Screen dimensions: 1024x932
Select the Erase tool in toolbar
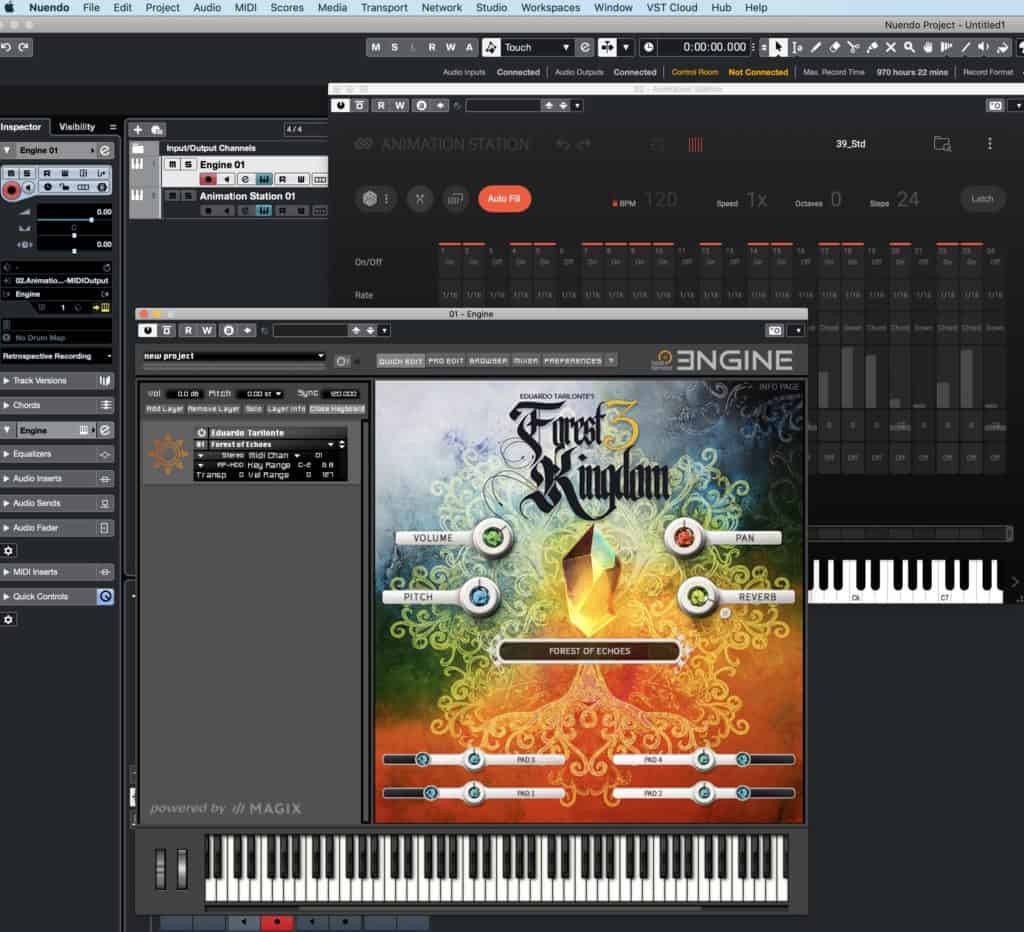pos(835,47)
